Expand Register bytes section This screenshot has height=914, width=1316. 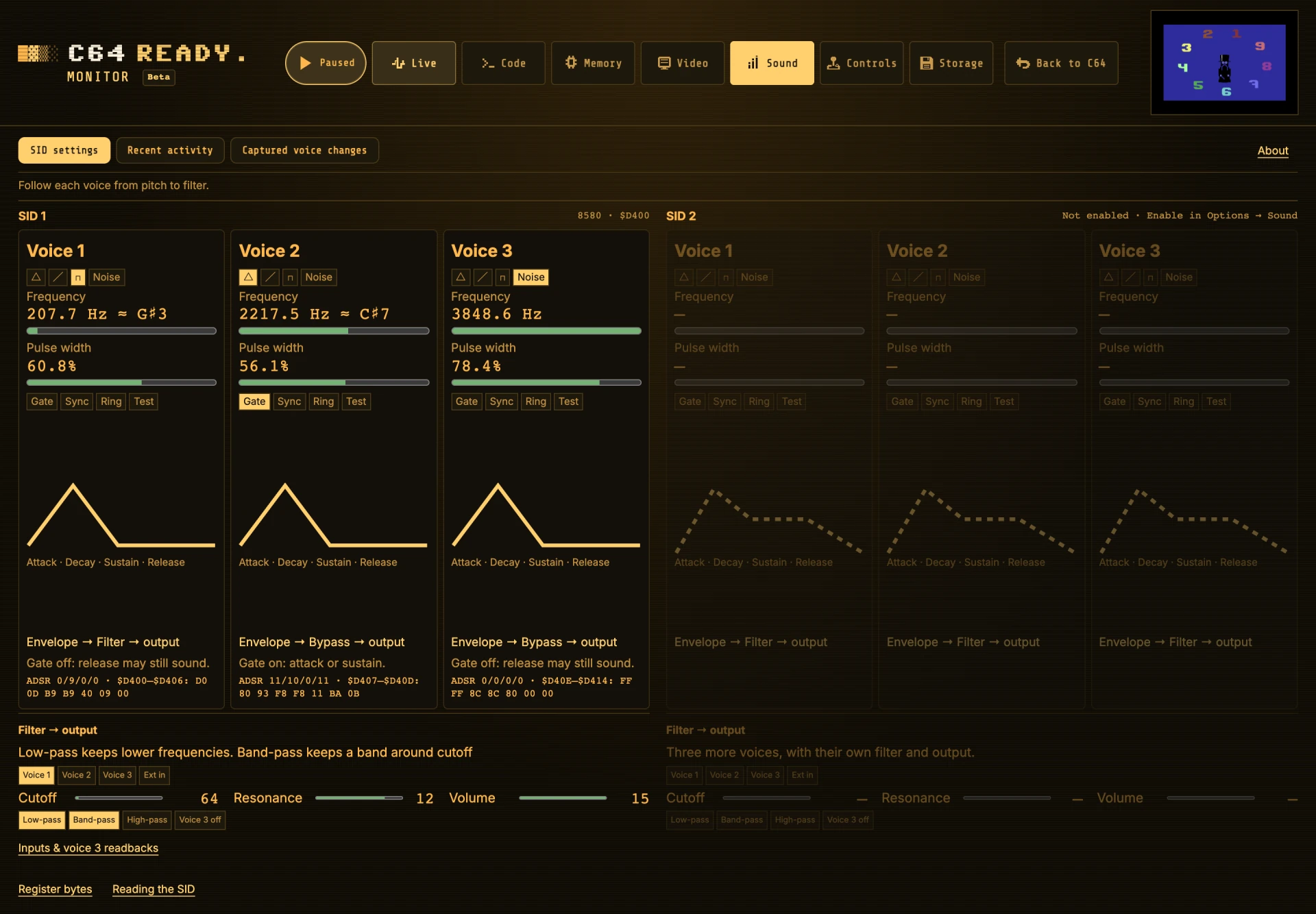pos(55,889)
